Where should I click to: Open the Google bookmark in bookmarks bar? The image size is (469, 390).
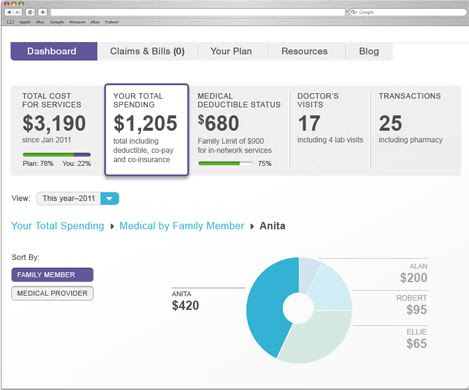[57, 22]
